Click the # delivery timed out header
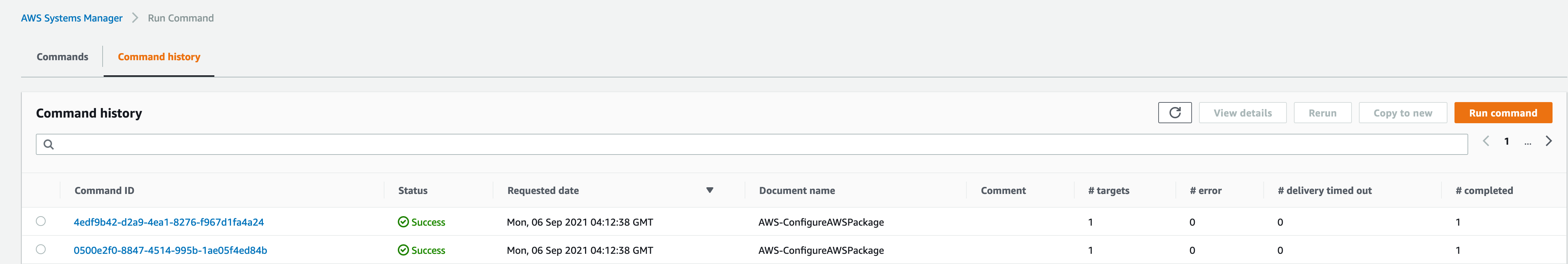 pos(1324,190)
